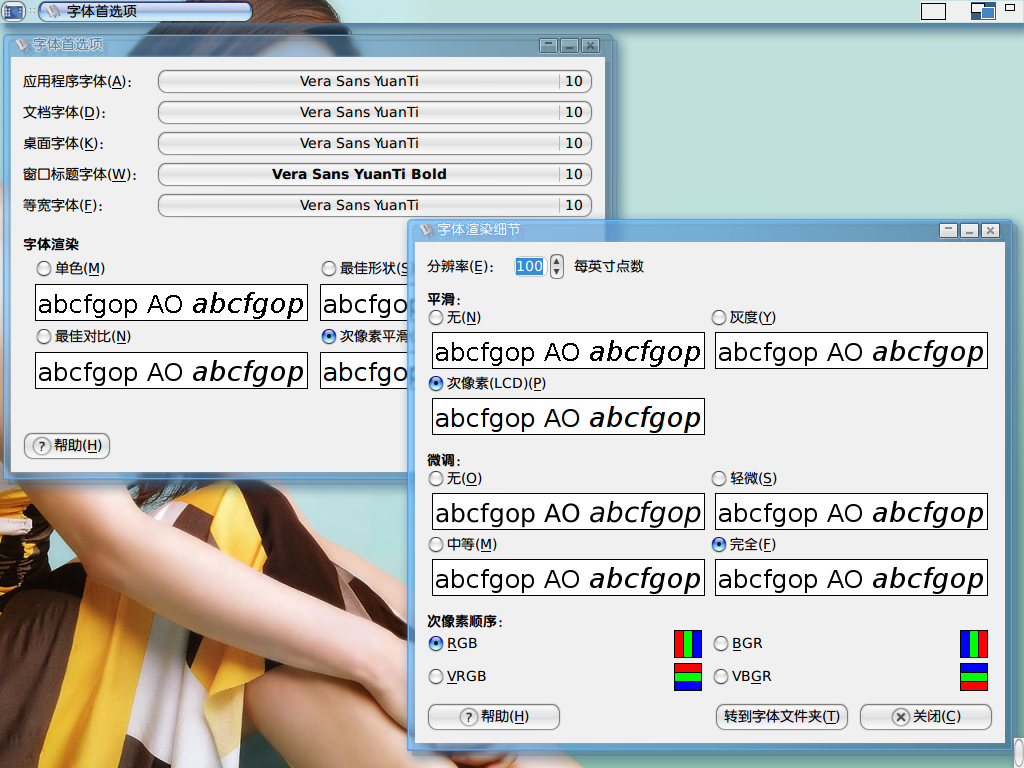Select 单色(M) rendering option

pyautogui.click(x=44, y=268)
